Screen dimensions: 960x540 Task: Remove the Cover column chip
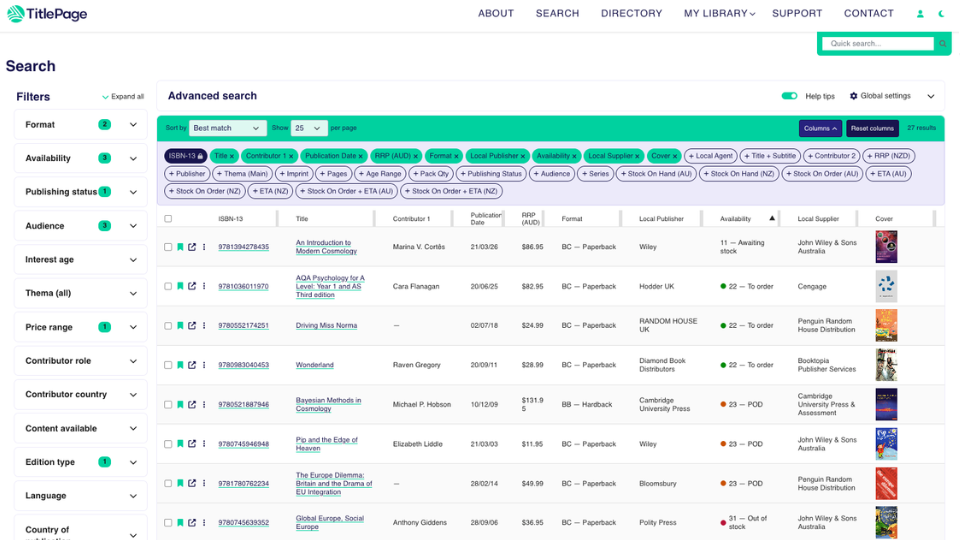(675, 157)
